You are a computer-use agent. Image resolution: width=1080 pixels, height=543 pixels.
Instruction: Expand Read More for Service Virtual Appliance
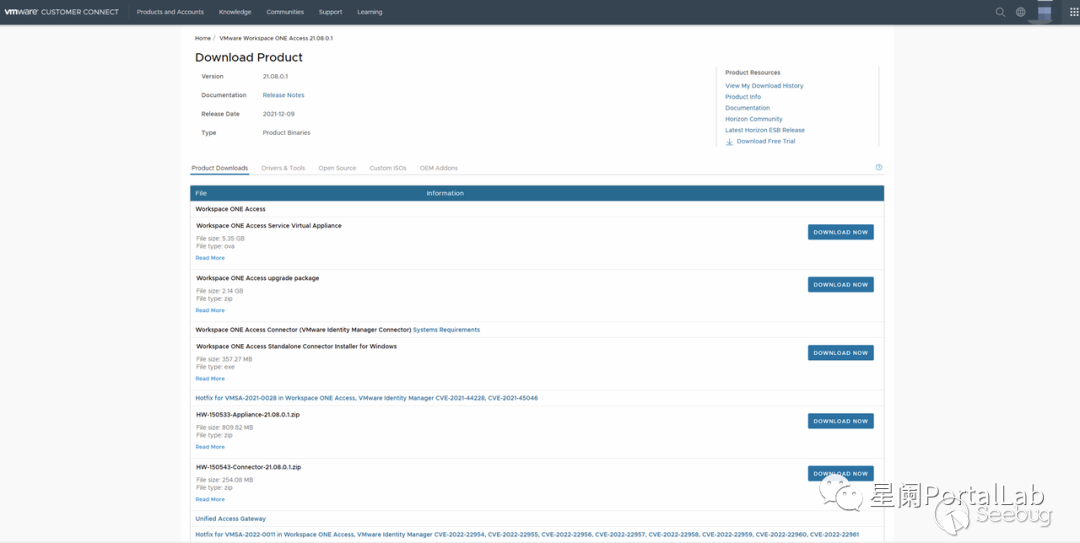pyautogui.click(x=210, y=258)
